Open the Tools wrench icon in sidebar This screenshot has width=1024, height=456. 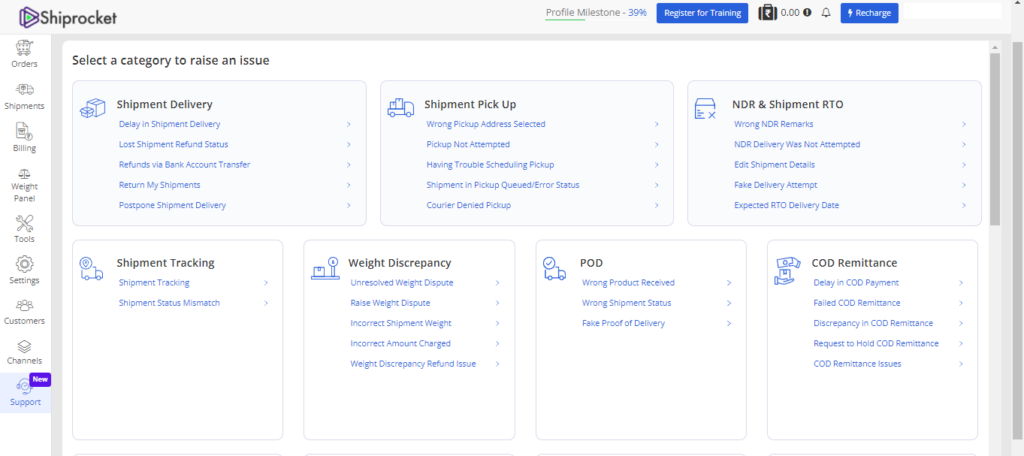(25, 223)
